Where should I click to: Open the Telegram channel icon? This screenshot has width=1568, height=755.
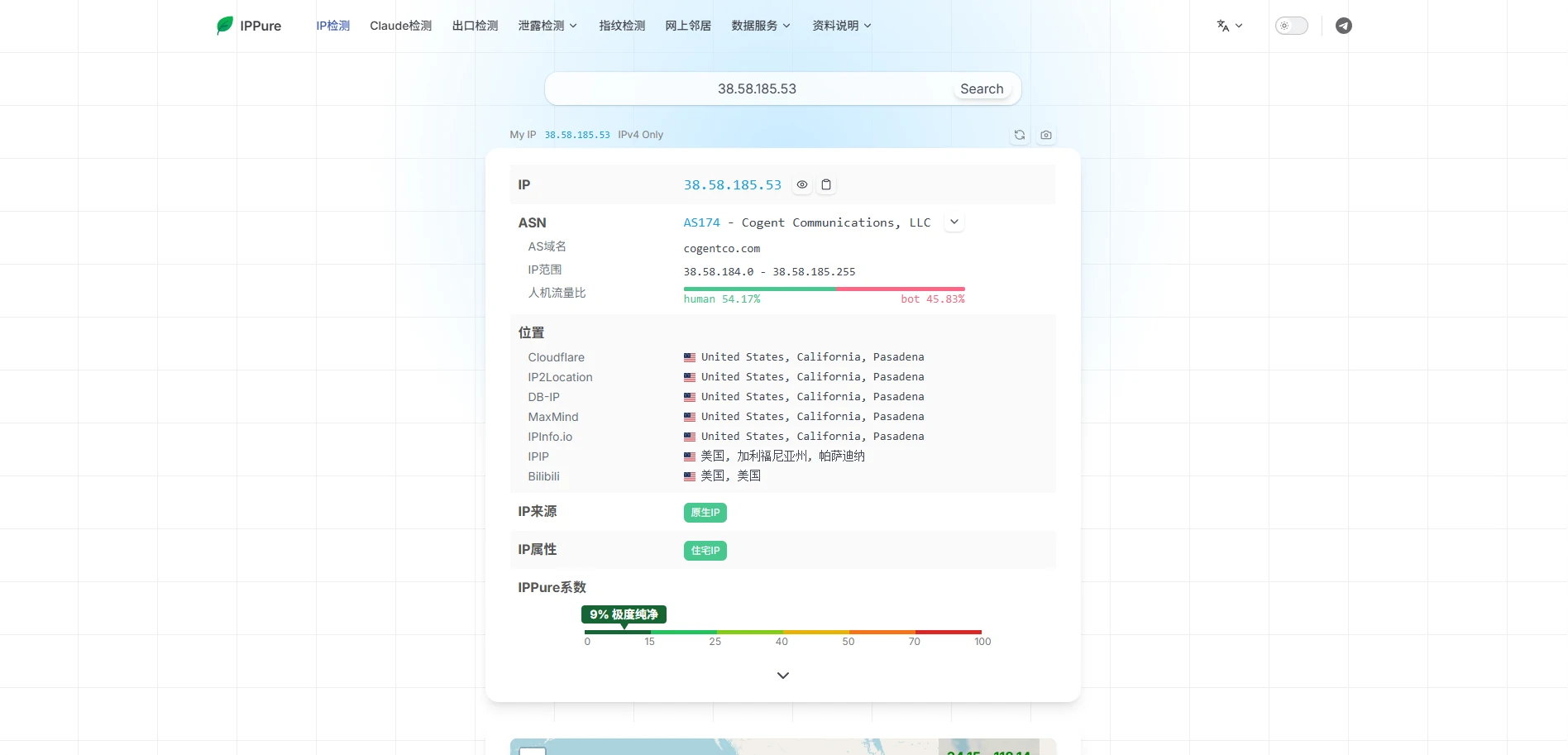click(x=1344, y=26)
